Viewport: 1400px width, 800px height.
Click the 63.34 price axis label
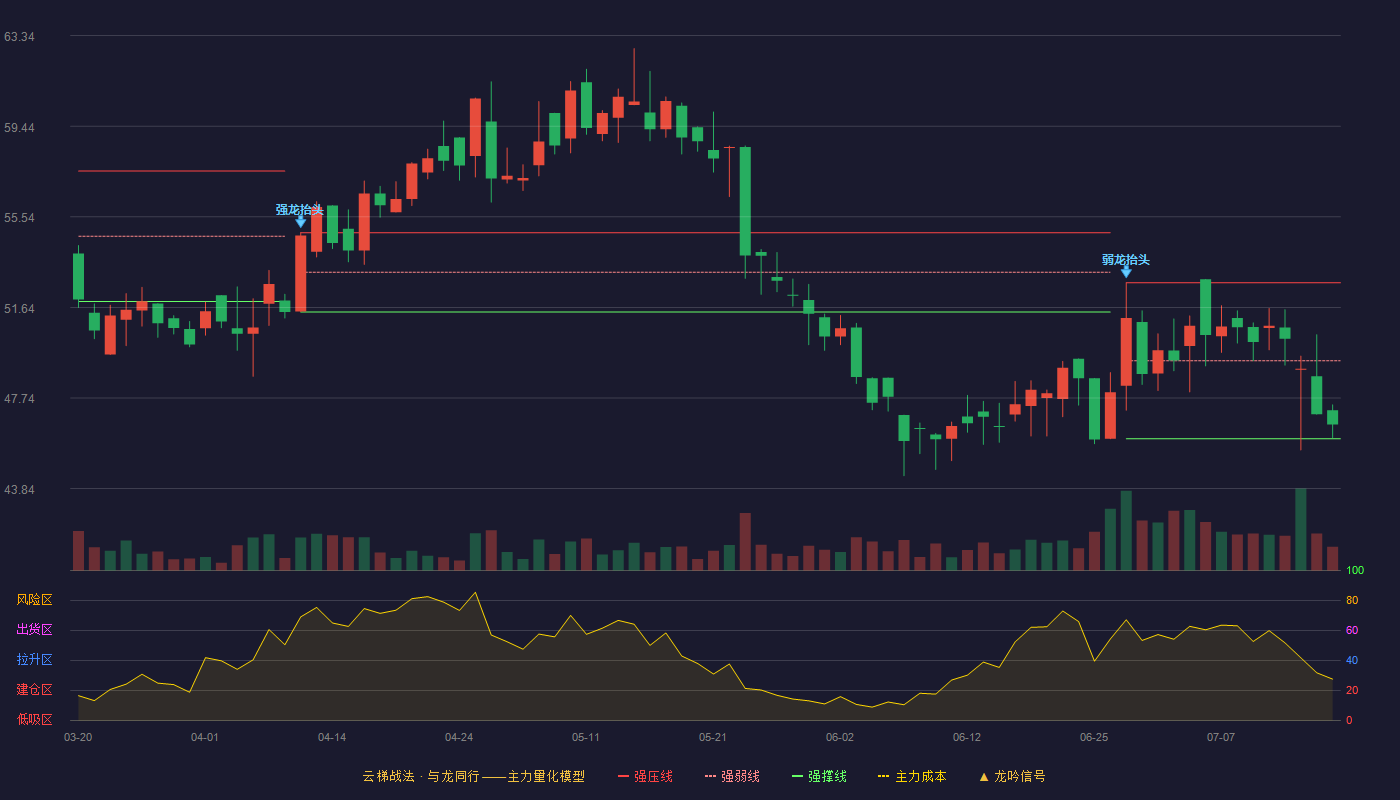(19, 37)
